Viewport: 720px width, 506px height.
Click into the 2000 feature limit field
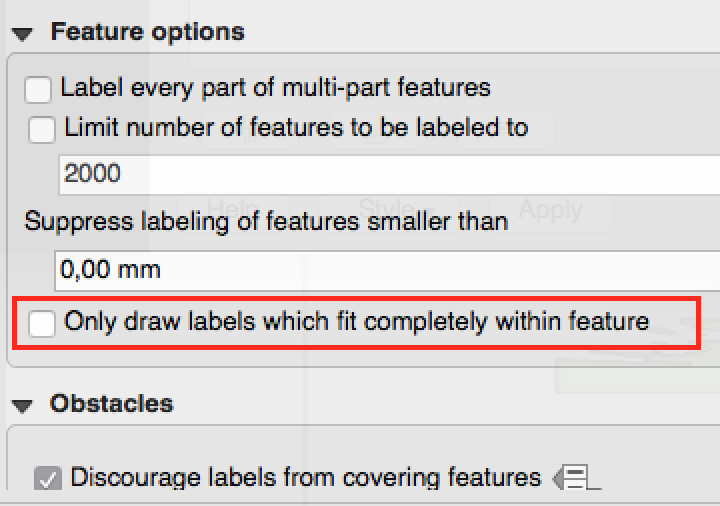click(380, 174)
